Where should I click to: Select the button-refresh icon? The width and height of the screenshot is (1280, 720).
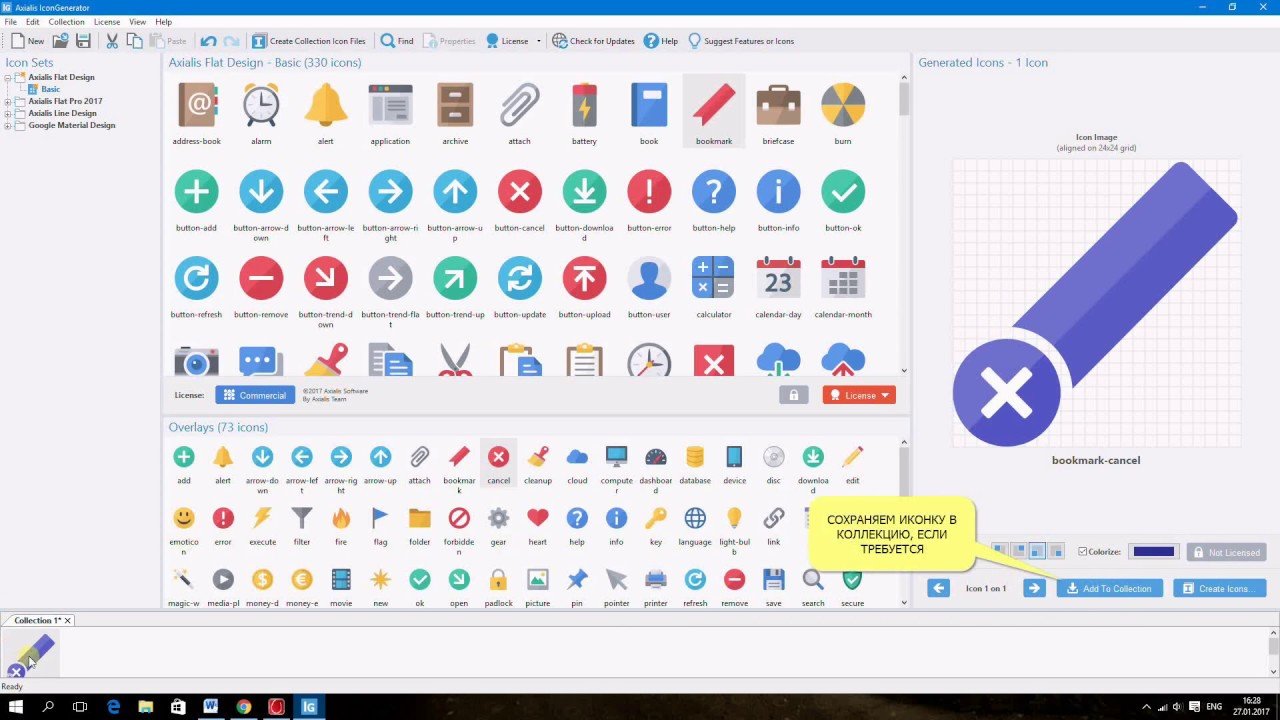pos(196,278)
